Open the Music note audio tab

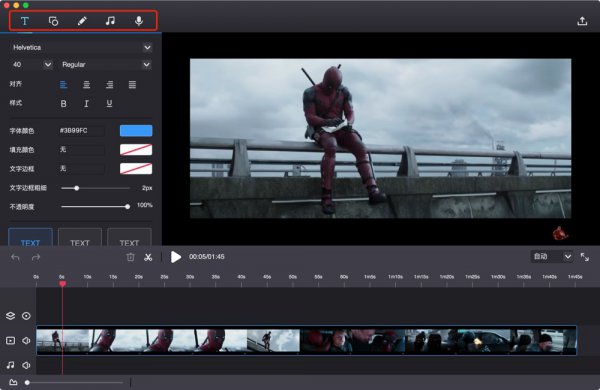pos(110,21)
